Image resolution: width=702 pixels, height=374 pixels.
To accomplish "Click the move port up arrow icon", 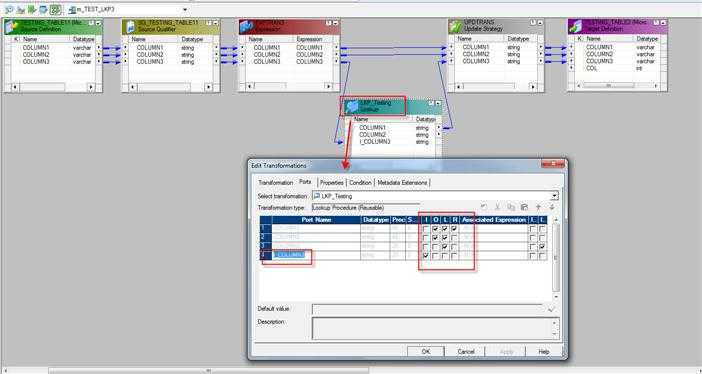I will click(x=539, y=207).
